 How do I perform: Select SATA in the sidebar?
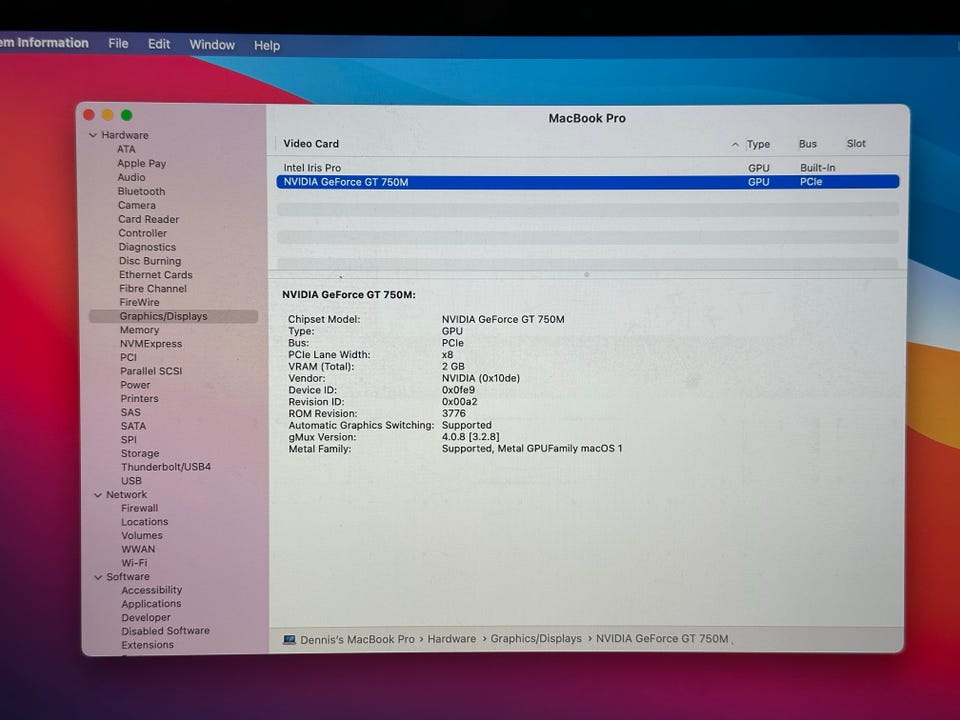[133, 426]
